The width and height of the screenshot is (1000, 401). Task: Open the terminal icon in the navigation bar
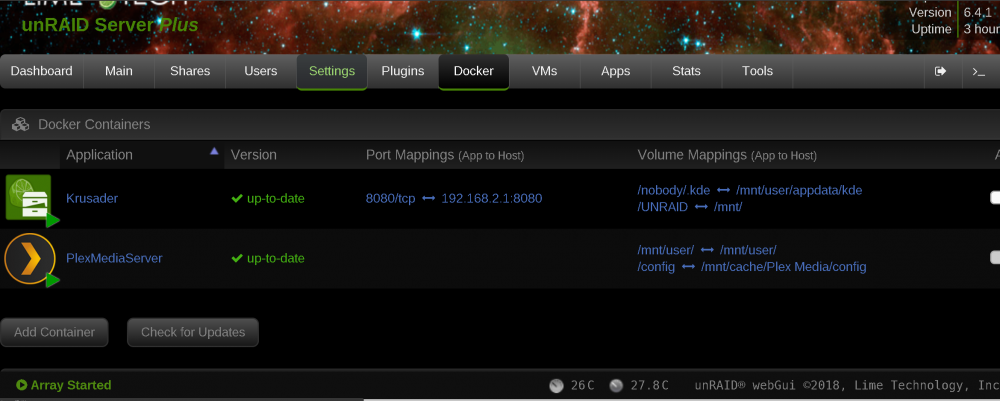click(x=978, y=71)
